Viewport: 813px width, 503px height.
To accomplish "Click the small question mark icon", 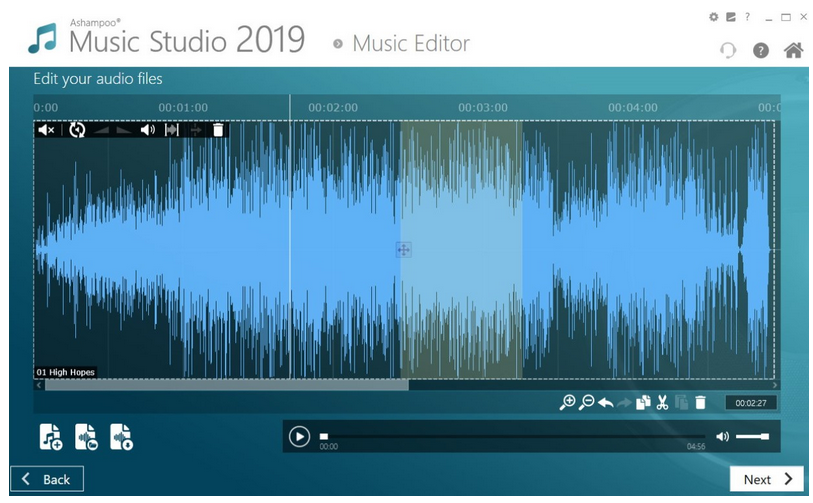I will (x=747, y=17).
